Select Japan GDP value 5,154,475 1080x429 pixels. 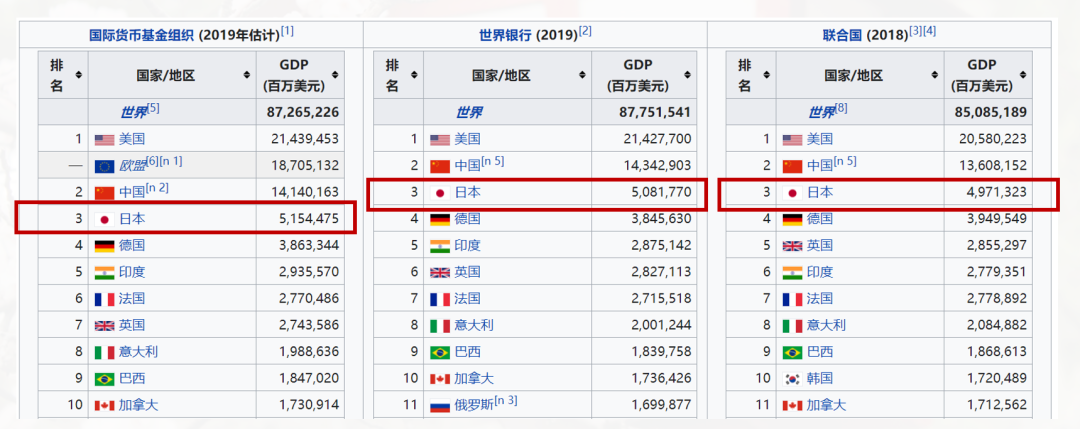tap(309, 220)
